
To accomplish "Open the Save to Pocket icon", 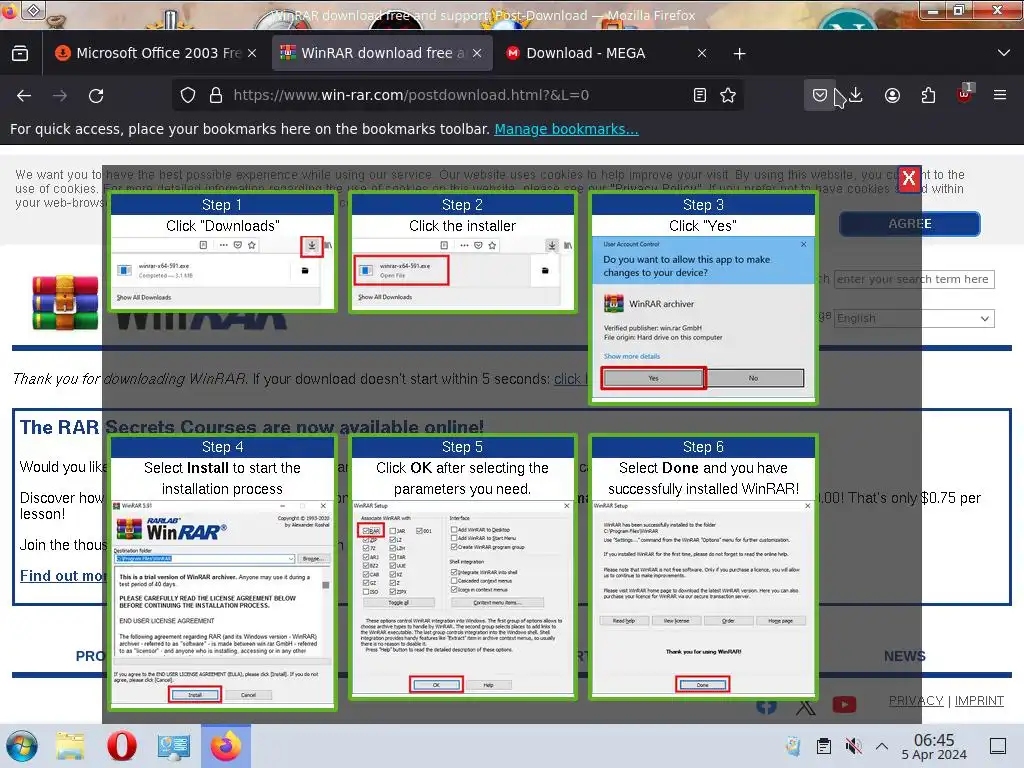I will [x=820, y=96].
